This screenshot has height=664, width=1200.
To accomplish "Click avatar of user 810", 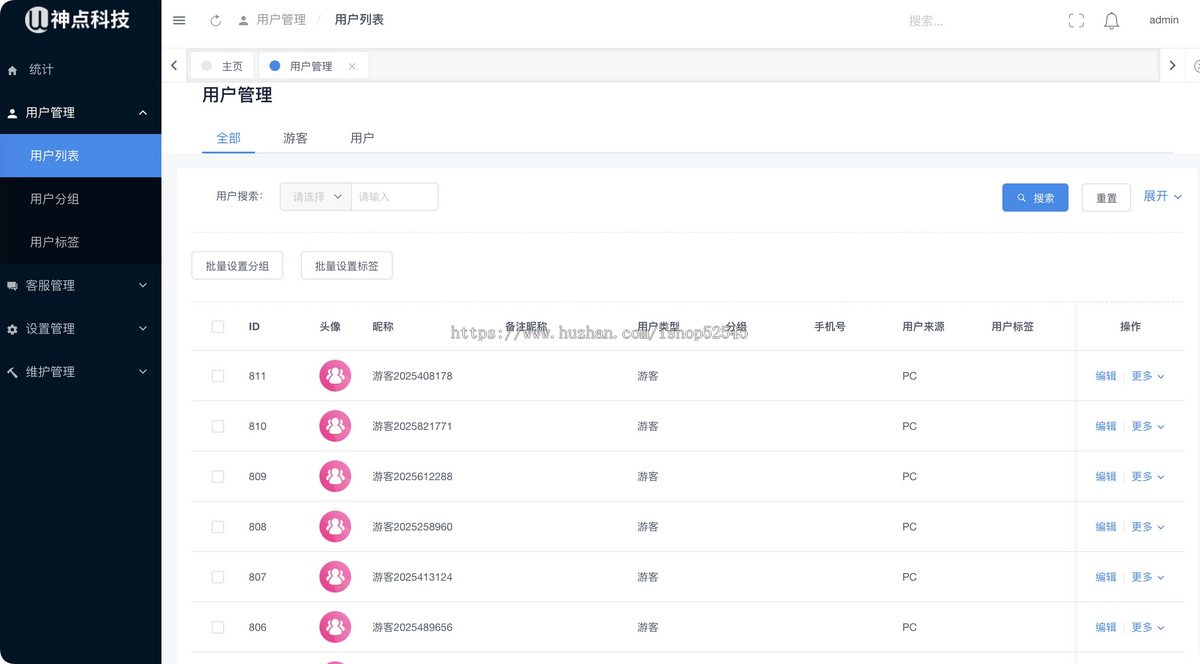I will pos(335,426).
